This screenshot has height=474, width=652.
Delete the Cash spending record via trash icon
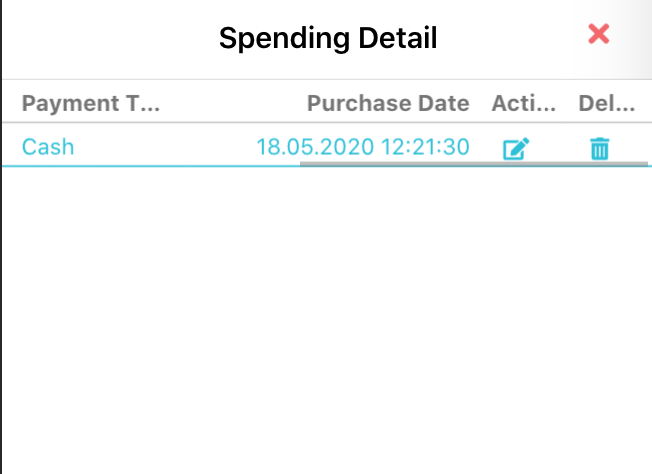pyautogui.click(x=599, y=150)
